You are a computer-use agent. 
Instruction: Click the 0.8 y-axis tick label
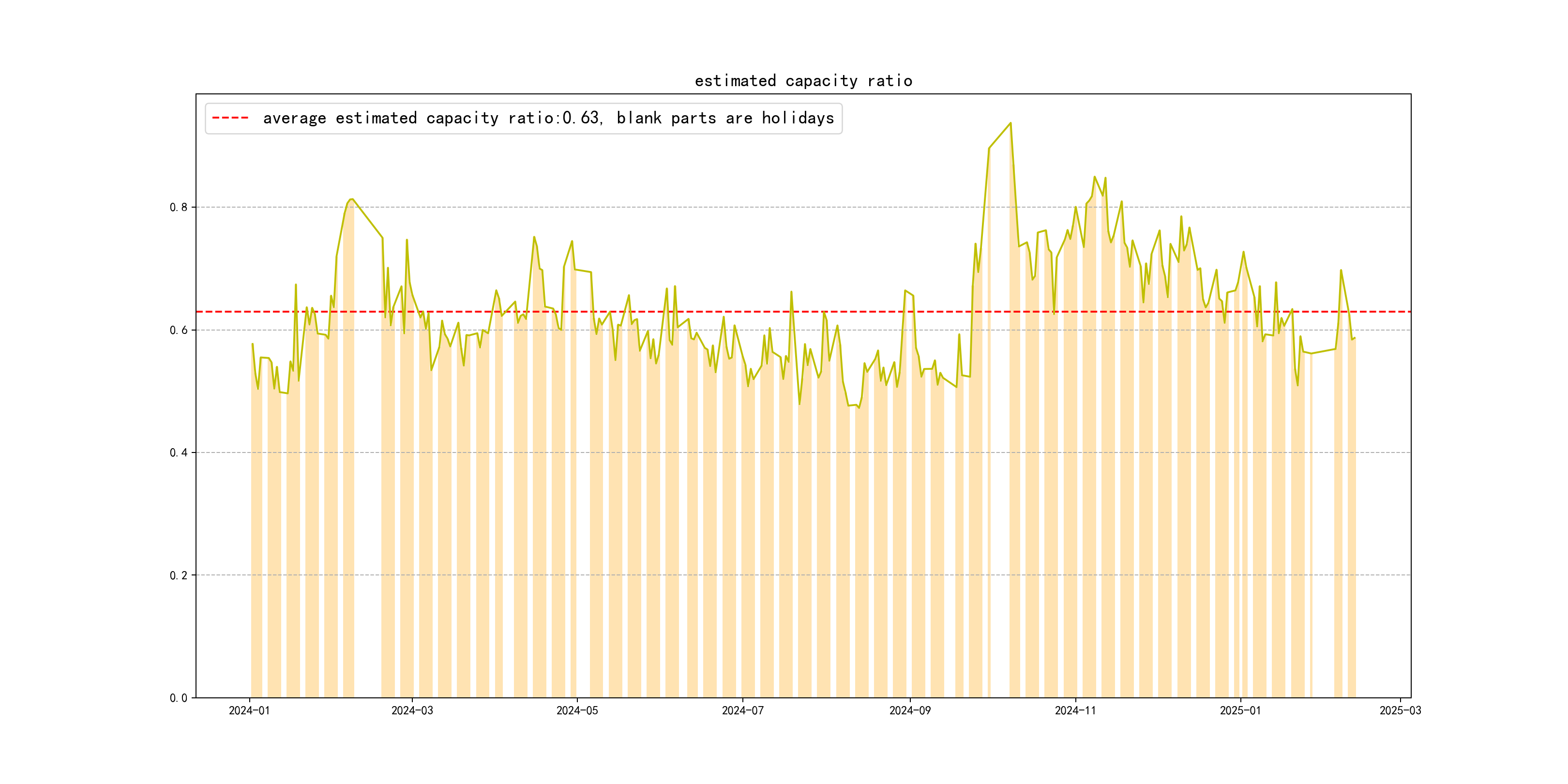point(179,208)
